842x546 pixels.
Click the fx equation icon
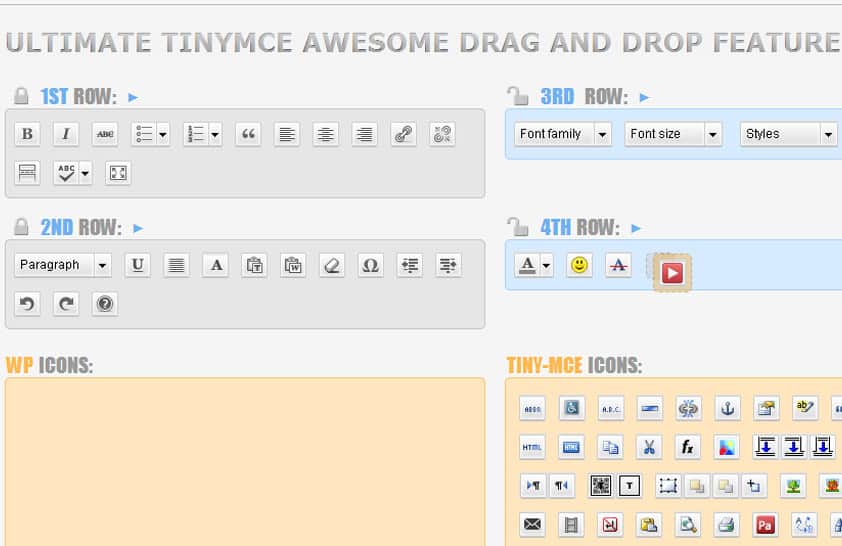pyautogui.click(x=688, y=447)
